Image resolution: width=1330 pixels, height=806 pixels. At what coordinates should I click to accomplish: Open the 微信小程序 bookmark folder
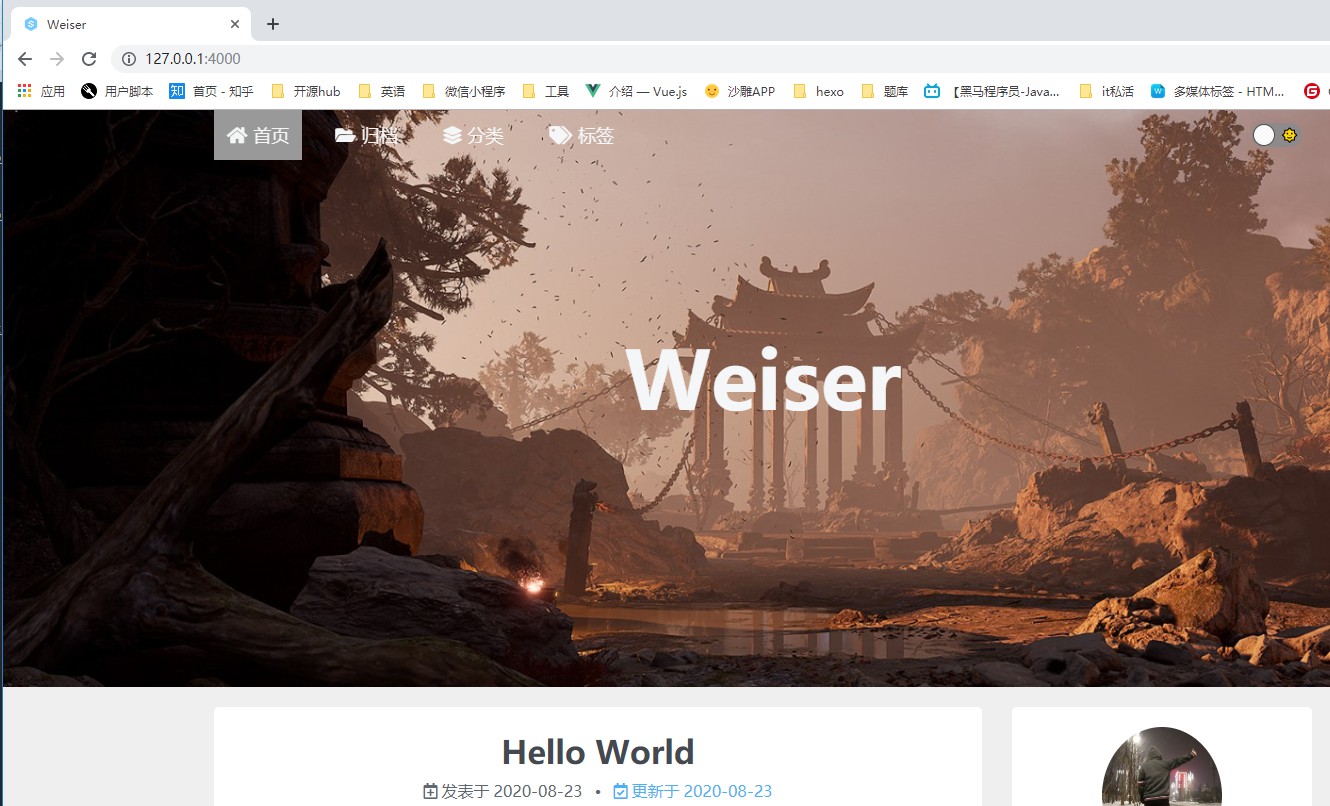click(464, 91)
